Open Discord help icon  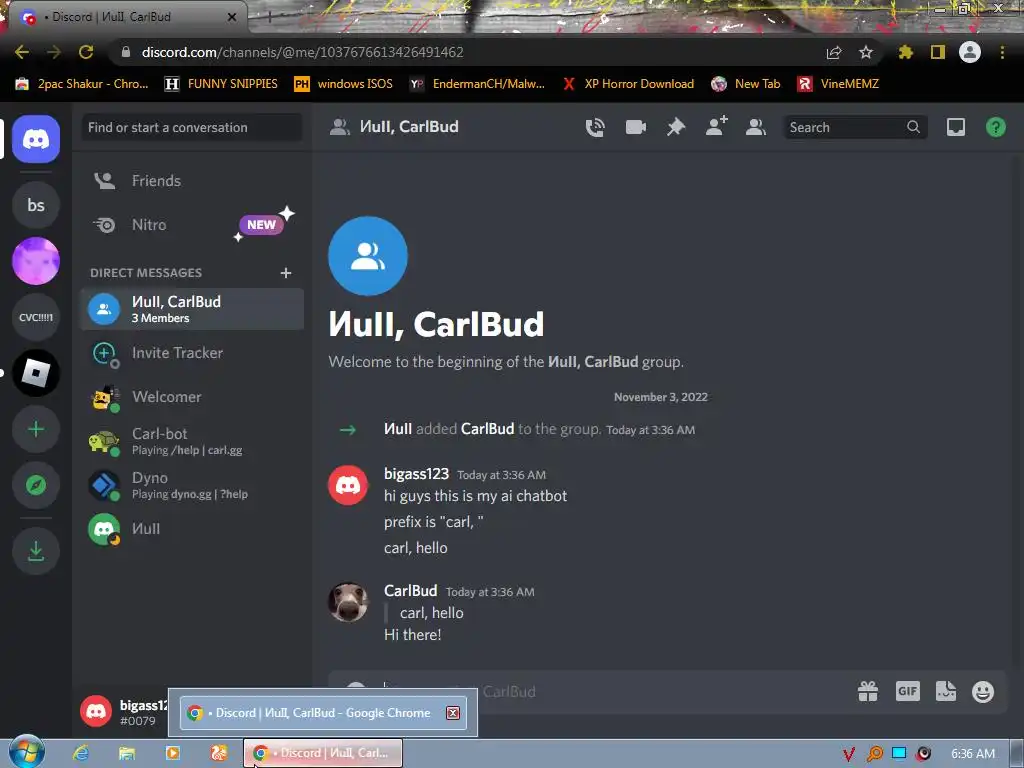pyautogui.click(x=995, y=127)
